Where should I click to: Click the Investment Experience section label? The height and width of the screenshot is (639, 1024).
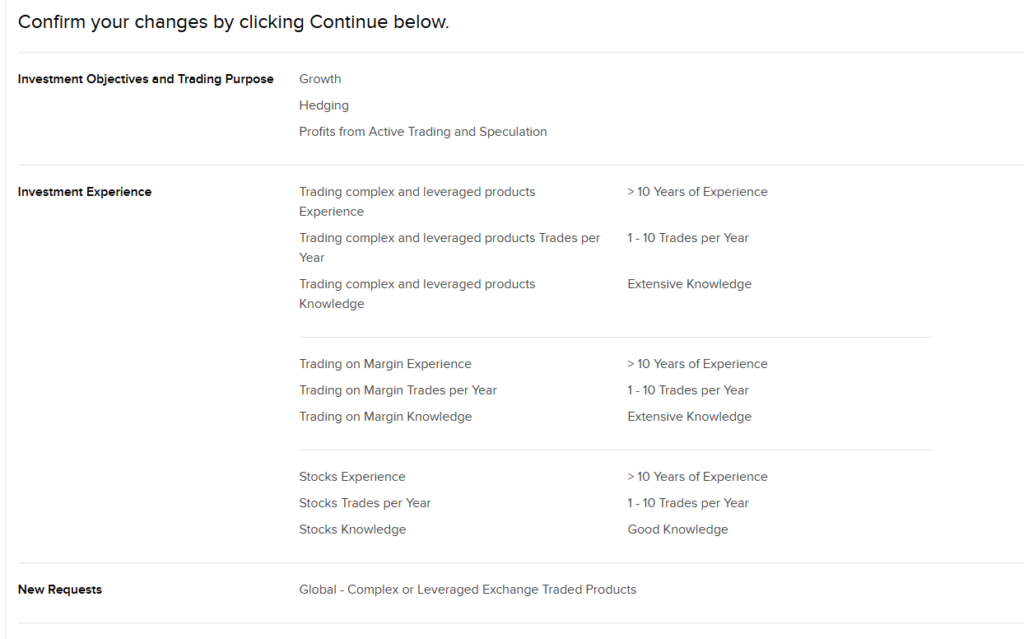pos(85,192)
